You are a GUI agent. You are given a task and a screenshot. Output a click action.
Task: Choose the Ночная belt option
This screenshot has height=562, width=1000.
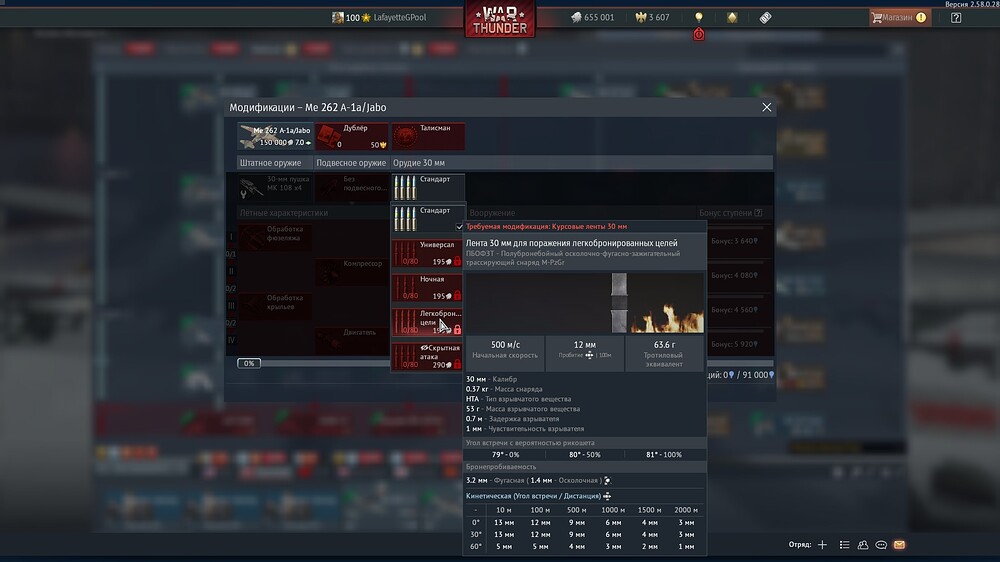pyautogui.click(x=428, y=288)
